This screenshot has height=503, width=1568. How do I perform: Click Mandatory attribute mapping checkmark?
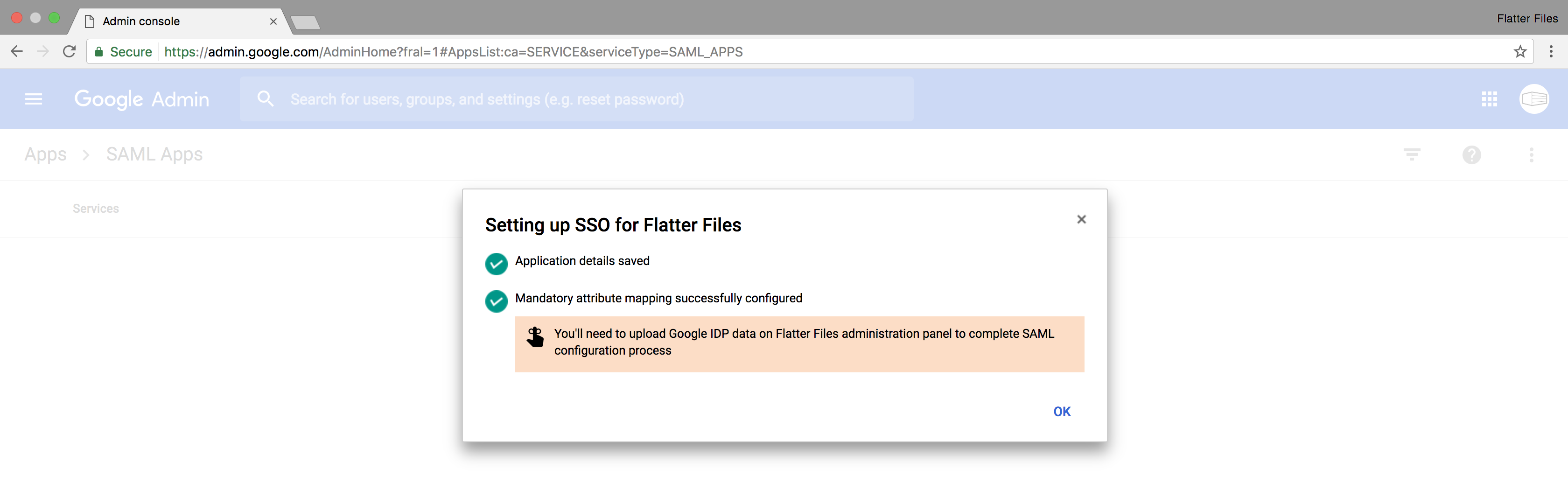(496, 301)
